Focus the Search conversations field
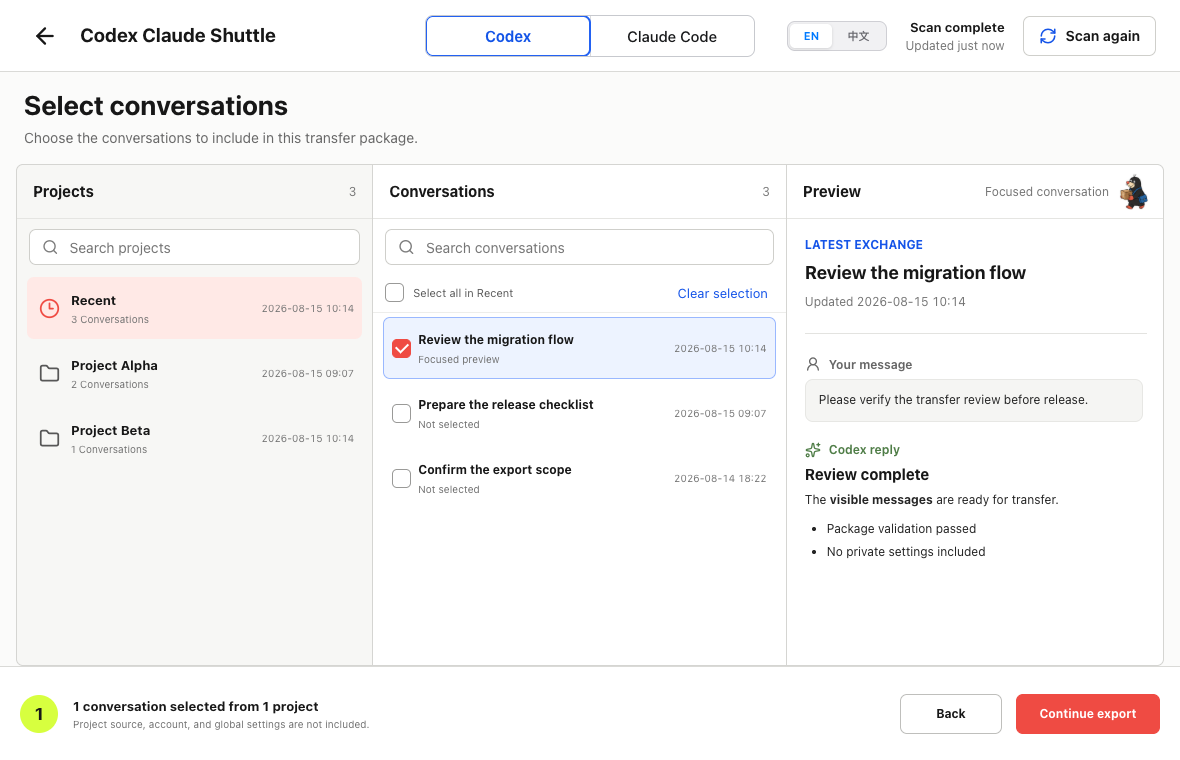The height and width of the screenshot is (760, 1180). 579,248
